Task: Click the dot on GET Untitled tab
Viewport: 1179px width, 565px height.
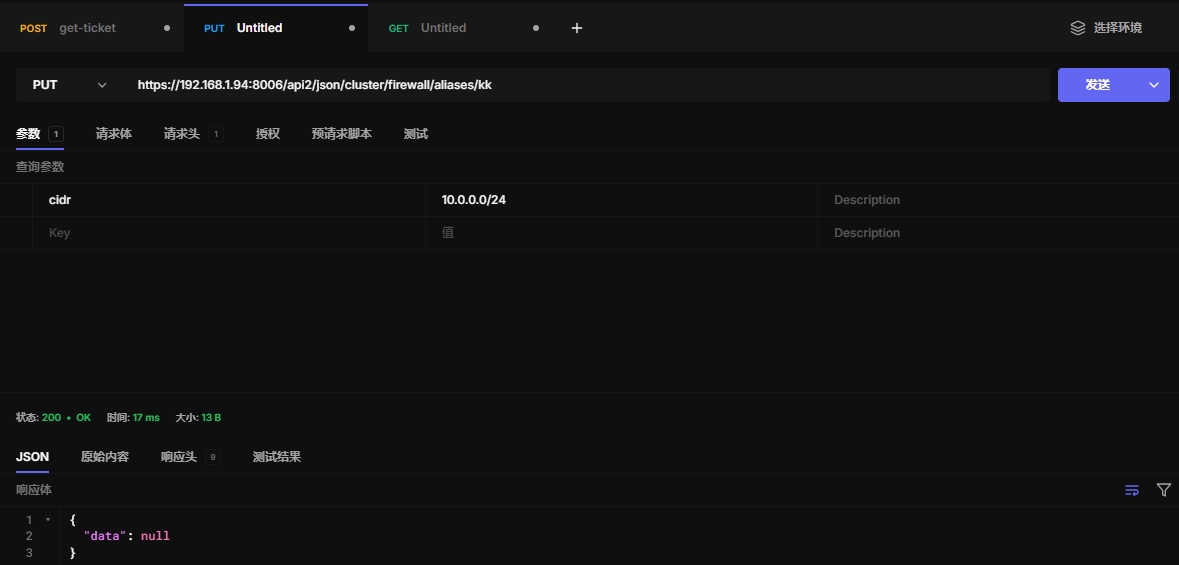Action: point(536,28)
